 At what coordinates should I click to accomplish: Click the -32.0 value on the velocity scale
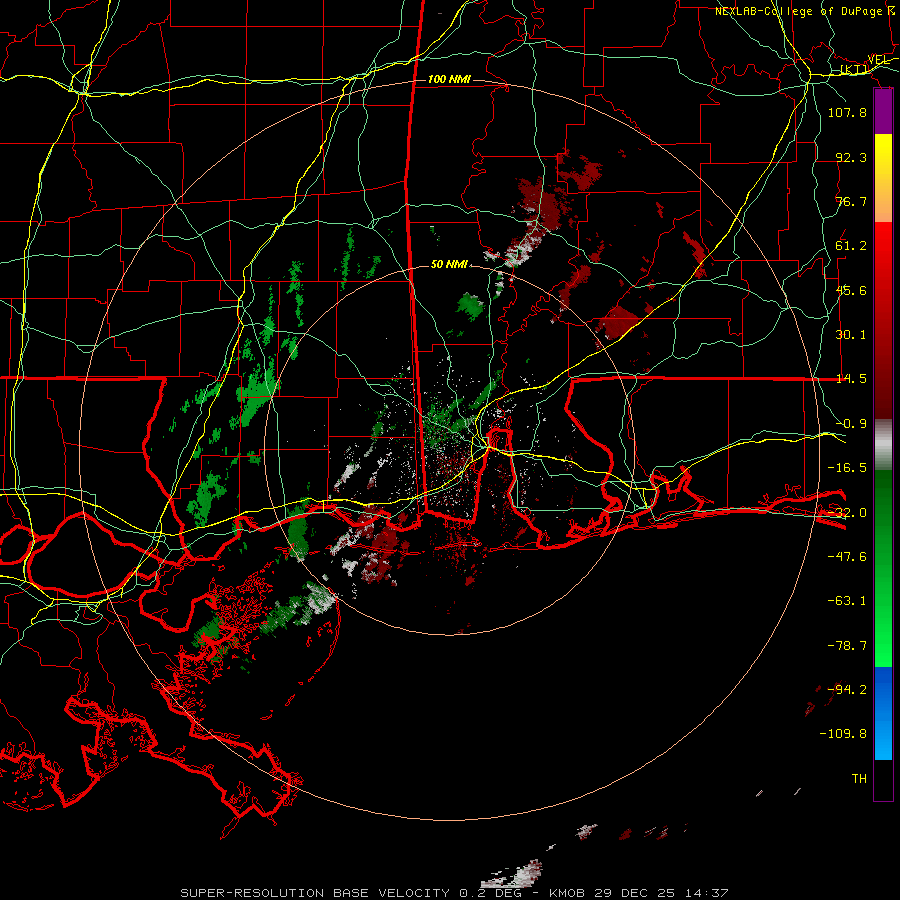[847, 513]
